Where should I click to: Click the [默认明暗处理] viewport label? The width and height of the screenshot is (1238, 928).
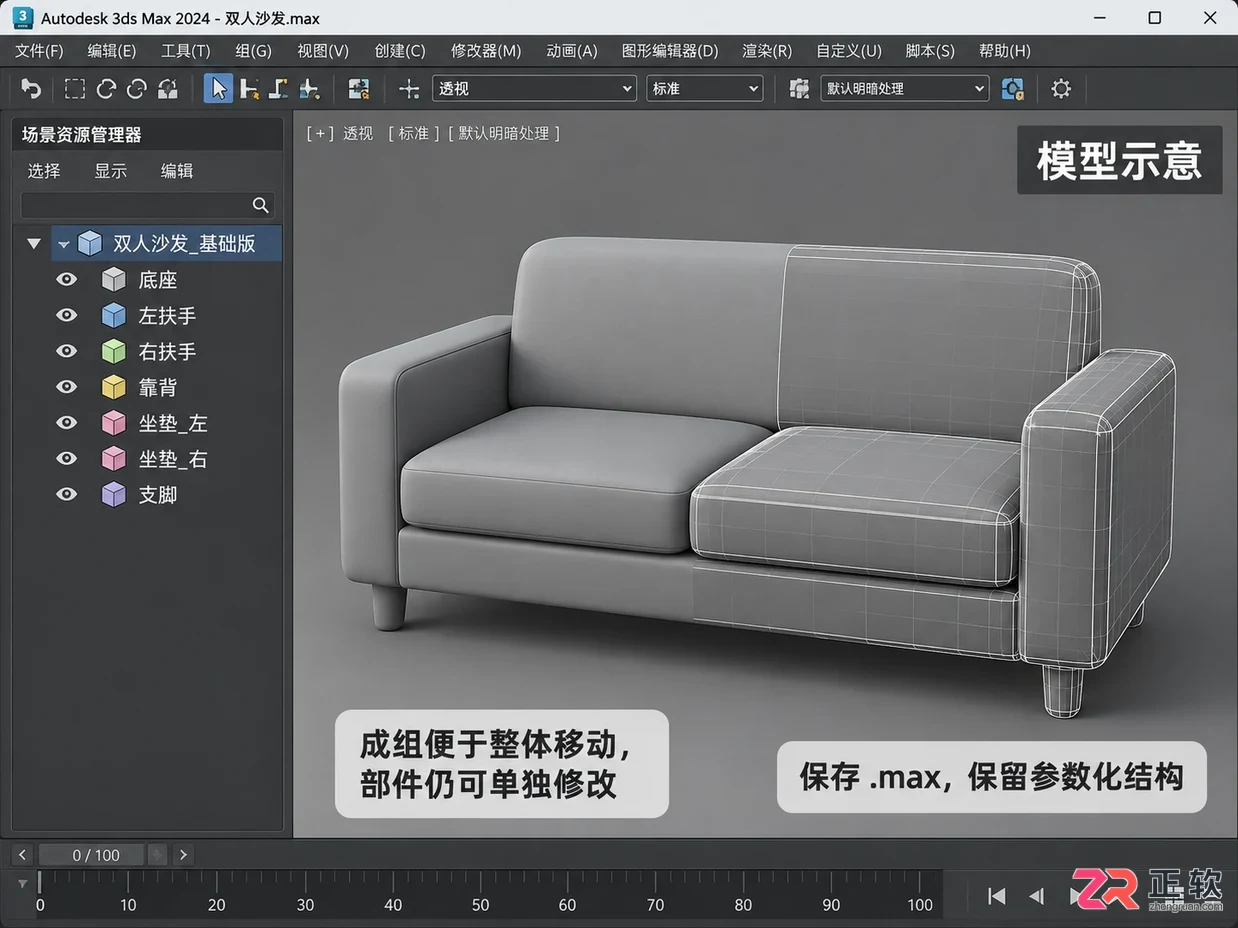(504, 133)
